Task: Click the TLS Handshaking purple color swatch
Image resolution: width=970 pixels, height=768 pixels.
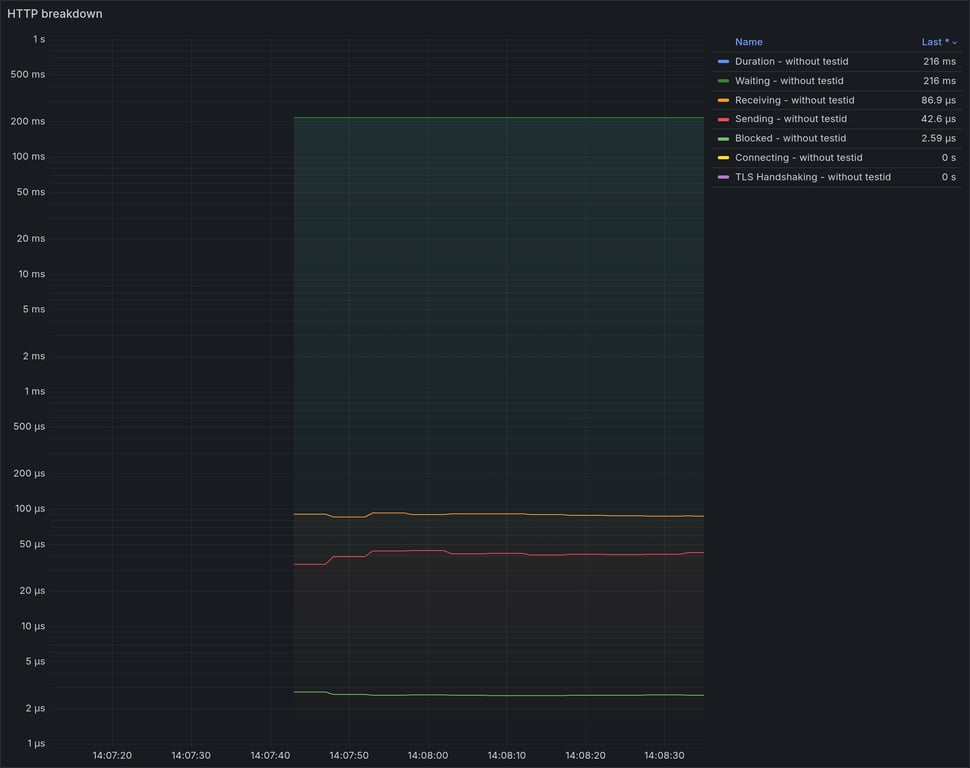Action: (723, 177)
